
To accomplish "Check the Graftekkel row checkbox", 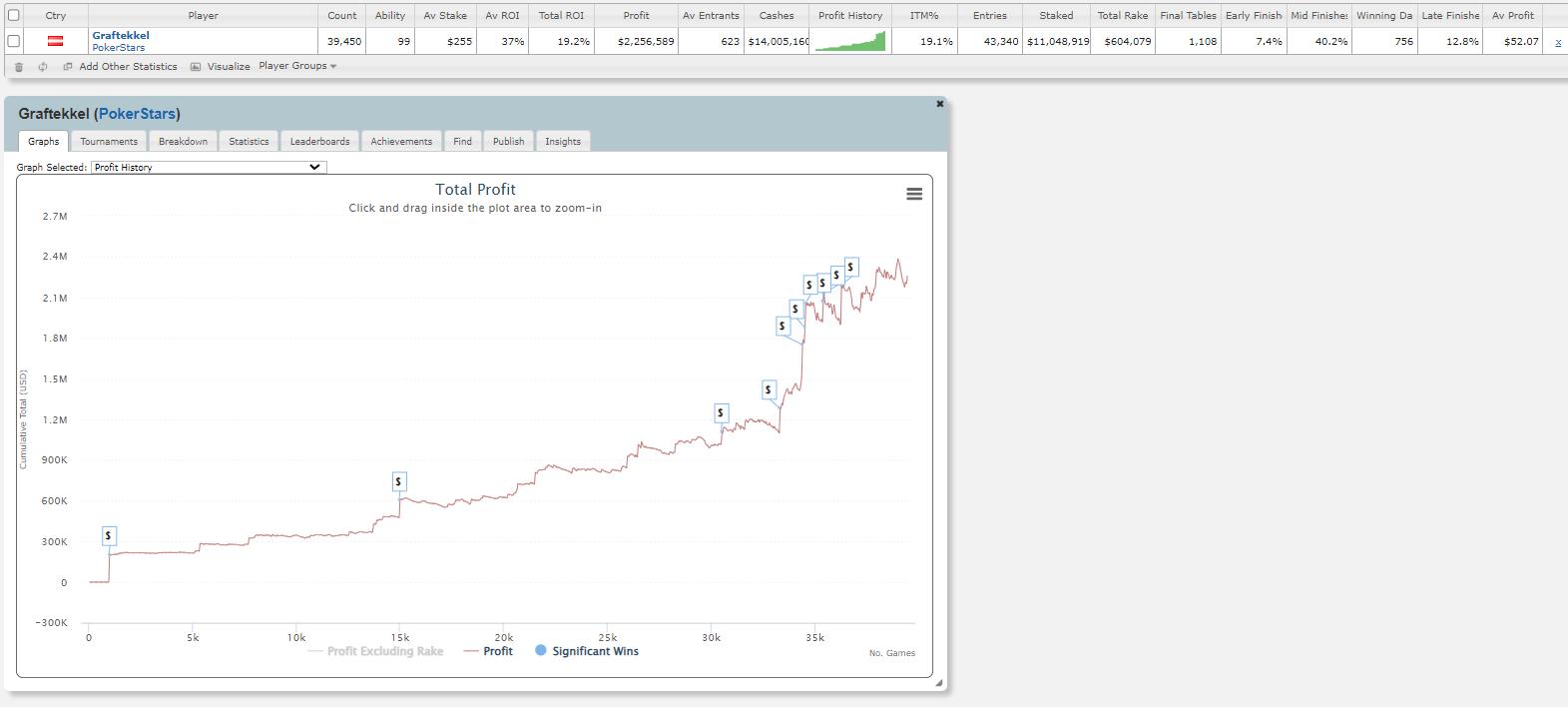I will (14, 41).
